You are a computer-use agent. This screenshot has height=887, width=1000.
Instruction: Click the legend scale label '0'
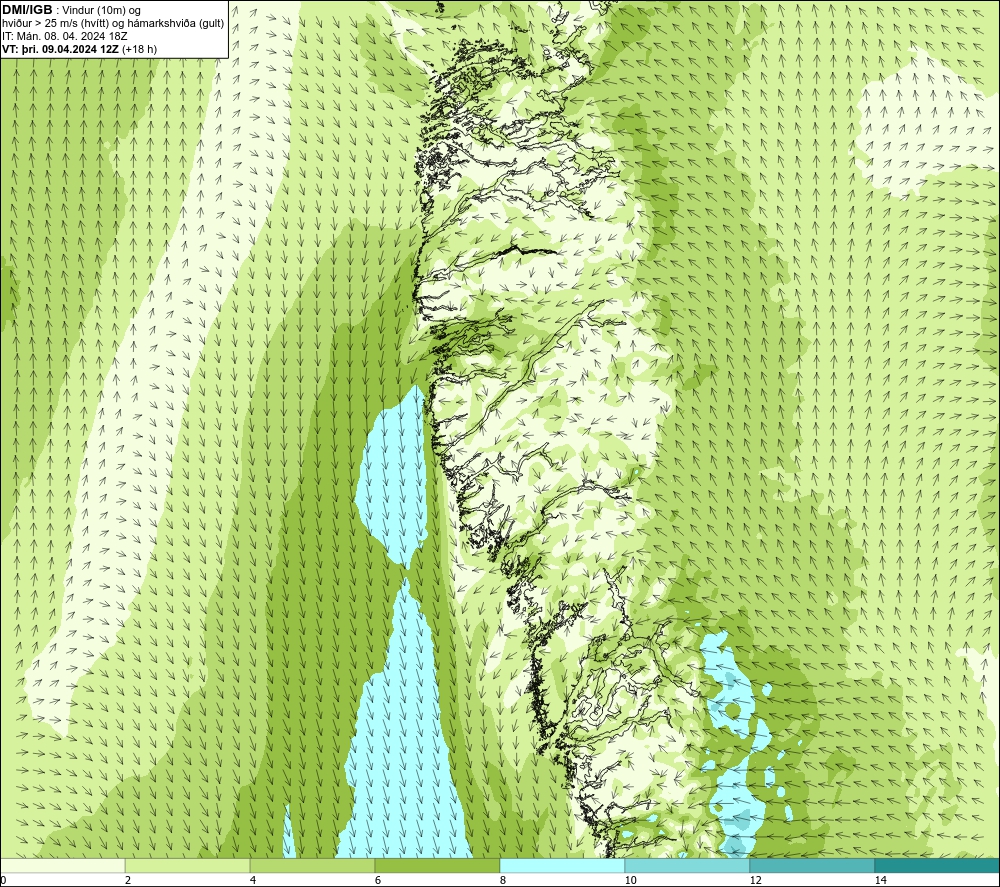coord(3,880)
